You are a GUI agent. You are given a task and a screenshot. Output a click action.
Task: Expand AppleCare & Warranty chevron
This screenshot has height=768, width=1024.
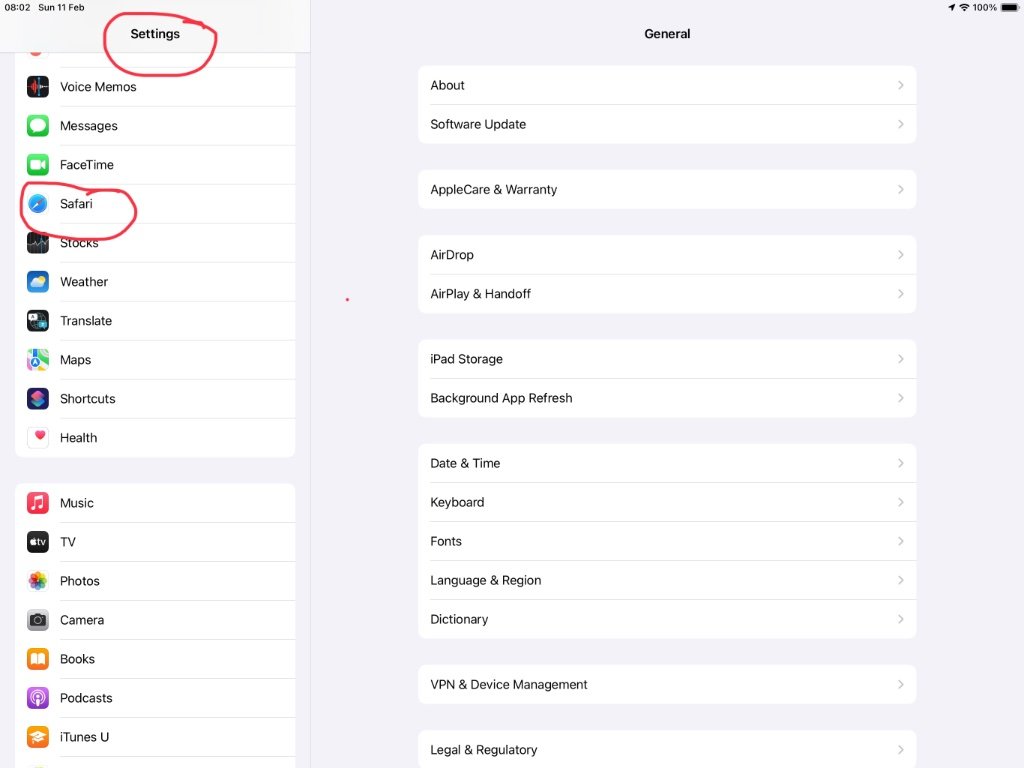[x=901, y=189]
